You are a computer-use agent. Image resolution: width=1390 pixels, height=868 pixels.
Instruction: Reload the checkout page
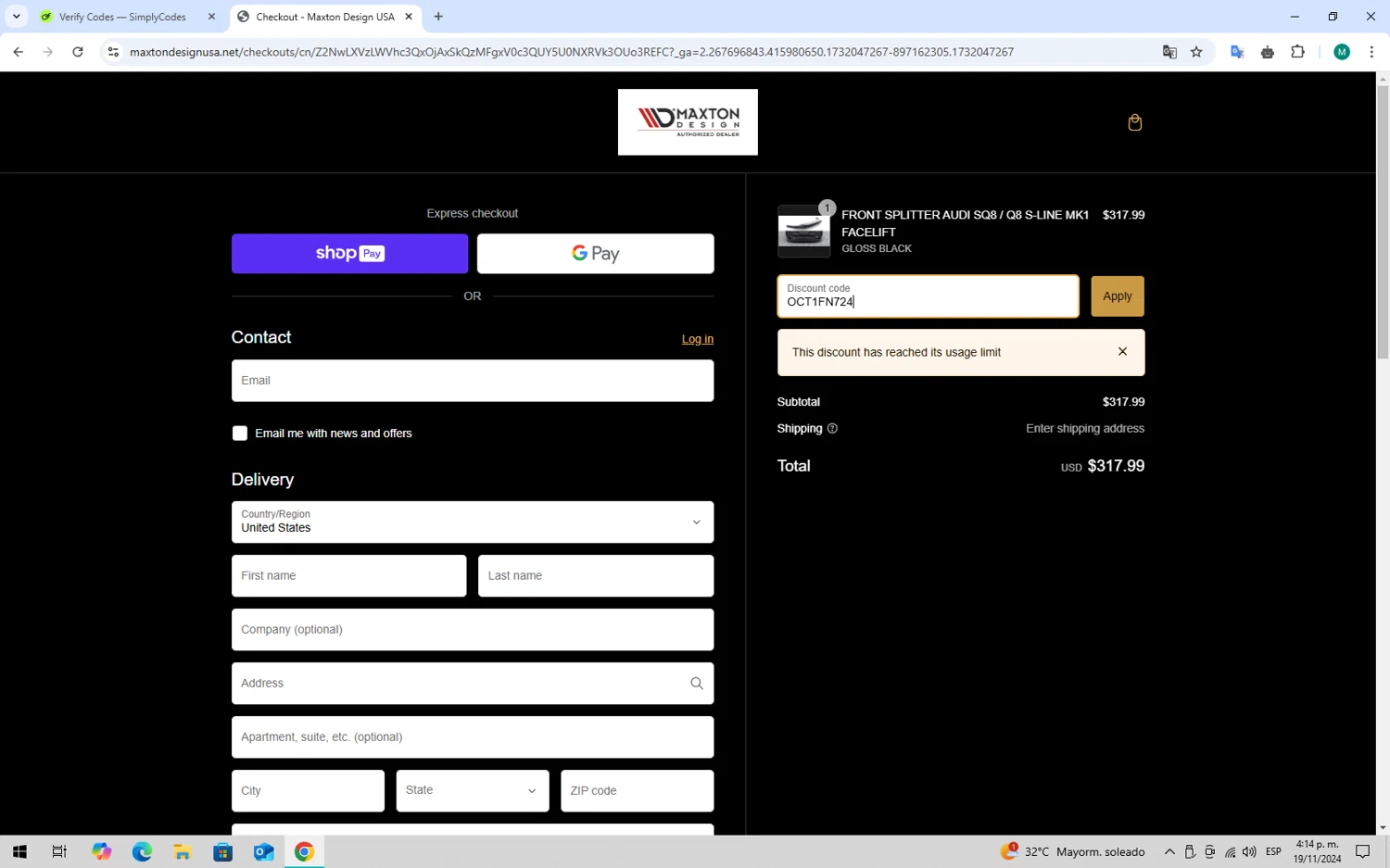[x=78, y=52]
